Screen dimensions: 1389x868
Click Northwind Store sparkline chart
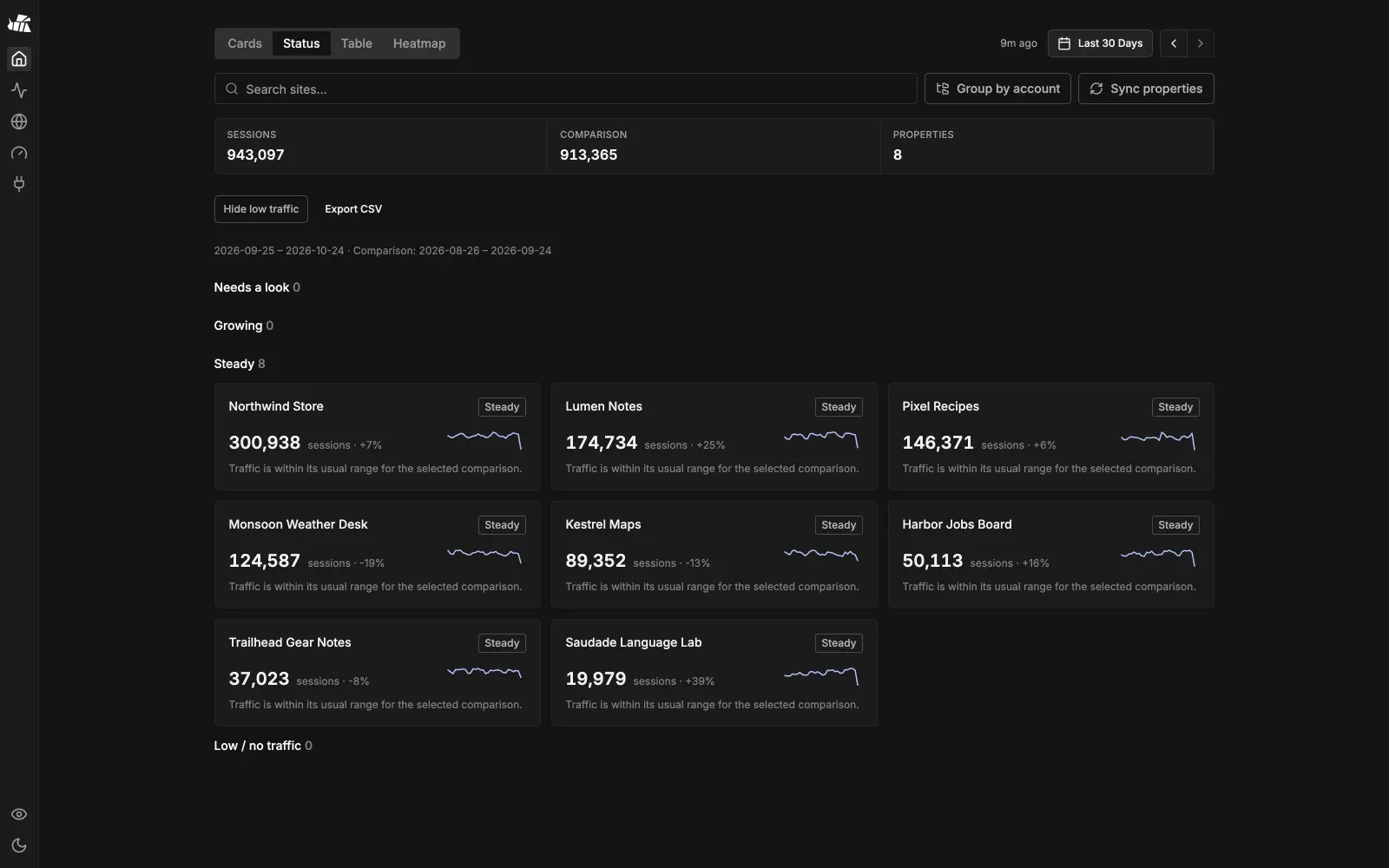484,439
